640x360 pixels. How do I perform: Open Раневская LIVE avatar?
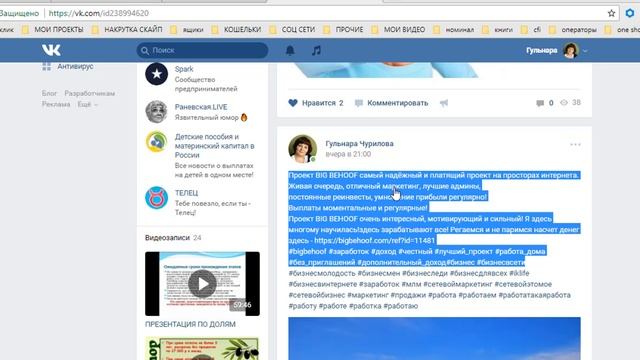[156, 111]
